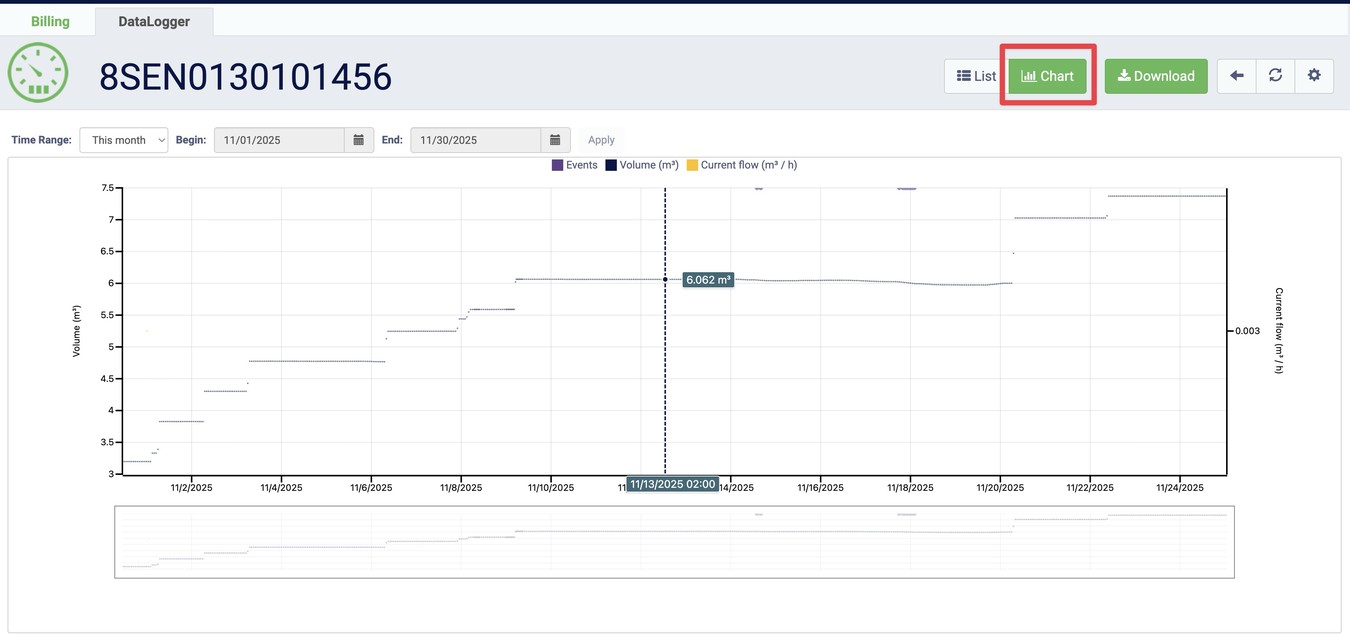Click the back arrow icon button

coord(1236,76)
